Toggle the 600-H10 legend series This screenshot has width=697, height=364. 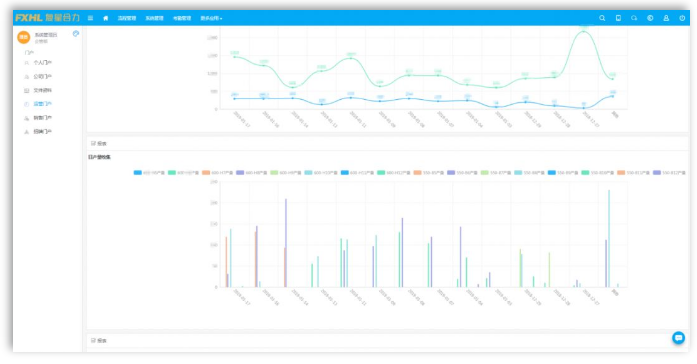point(321,172)
